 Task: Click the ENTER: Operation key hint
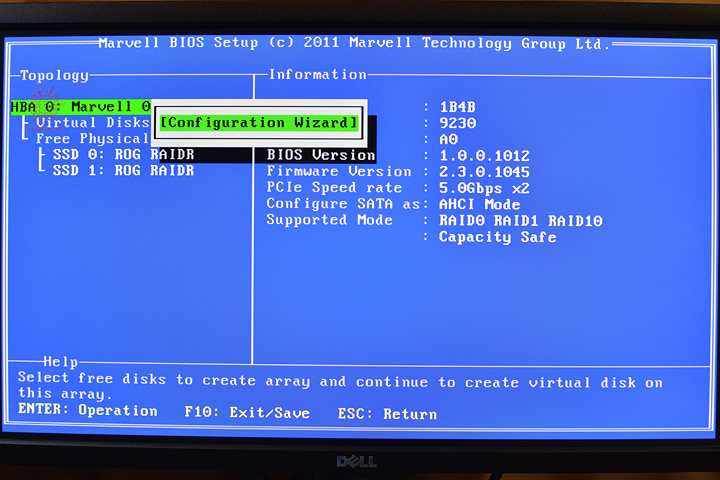(x=88, y=410)
